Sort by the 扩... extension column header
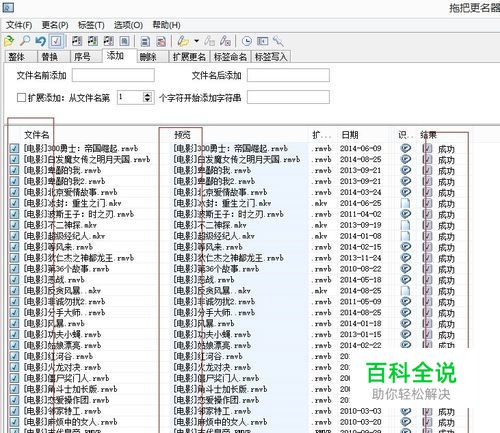Image resolution: width=500 pixels, height=433 pixels. (321, 135)
